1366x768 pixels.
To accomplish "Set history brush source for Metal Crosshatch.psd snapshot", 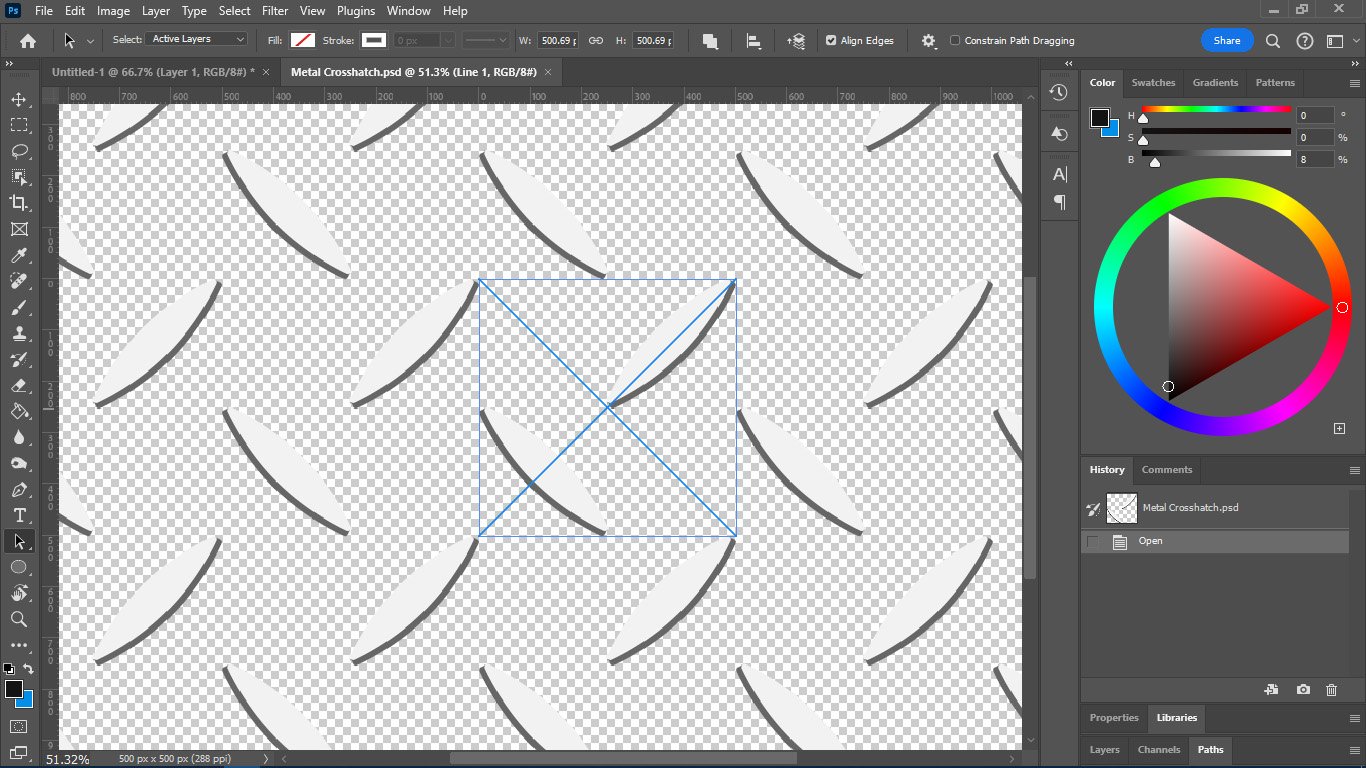I will tap(1093, 509).
